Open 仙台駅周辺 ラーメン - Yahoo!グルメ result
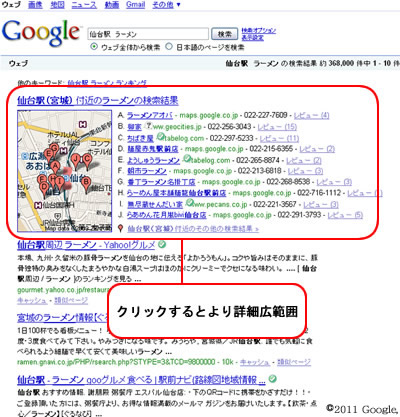The image size is (400, 417). point(86,245)
